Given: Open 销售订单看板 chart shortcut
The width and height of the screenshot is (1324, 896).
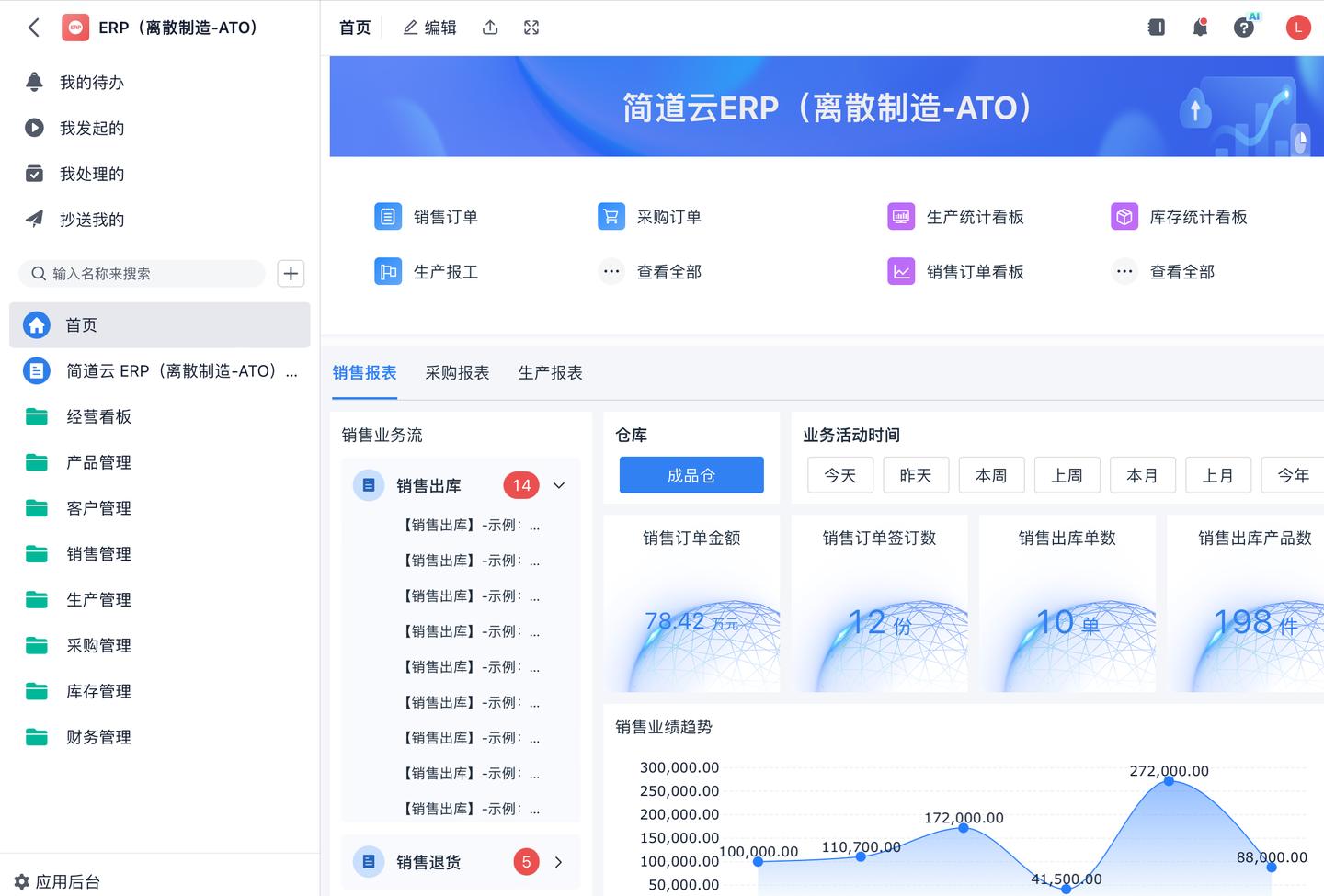Looking at the screenshot, I should click(901, 272).
